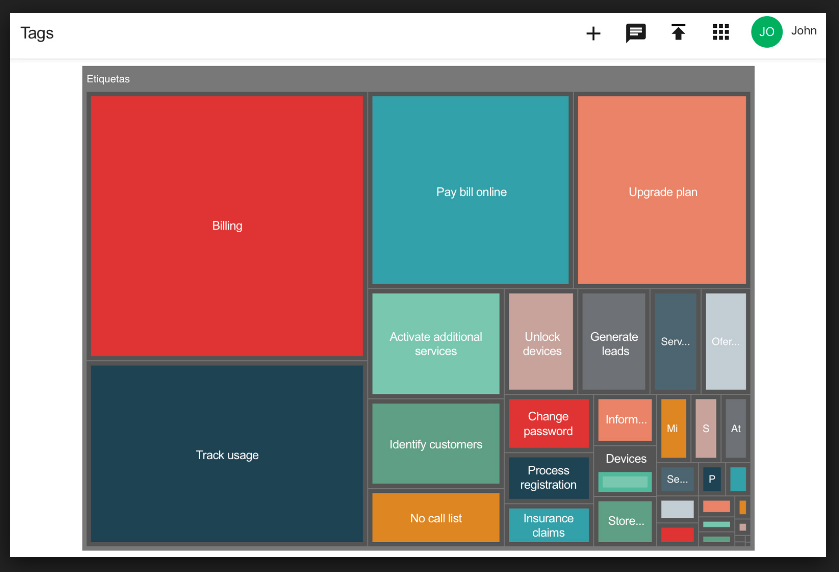The width and height of the screenshot is (839, 572).
Task: Open the apps grid icon
Action: (x=721, y=33)
